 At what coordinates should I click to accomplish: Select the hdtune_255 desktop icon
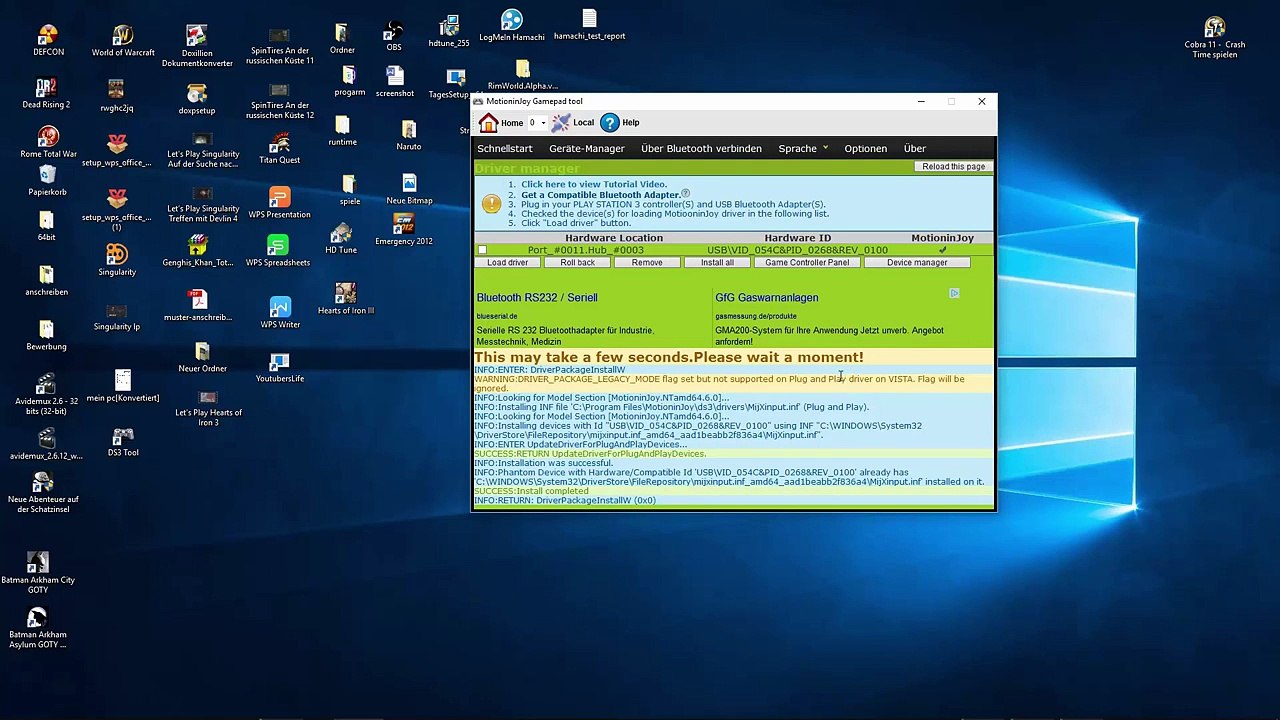pyautogui.click(x=449, y=32)
